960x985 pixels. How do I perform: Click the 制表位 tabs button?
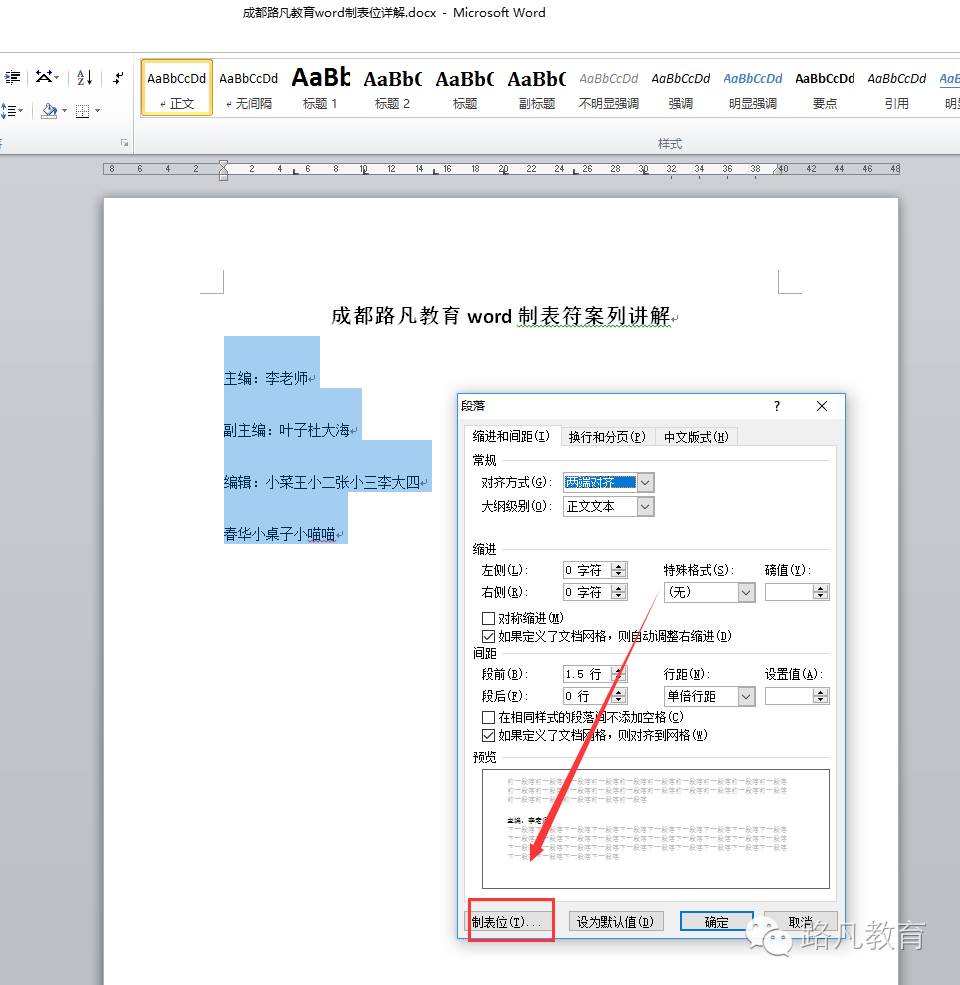click(509, 922)
